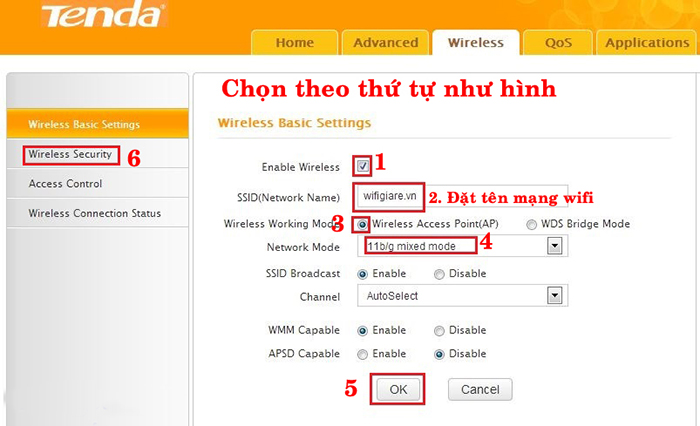Open Wireless Basic Settings in sidebar
This screenshot has width=700, height=426.
click(97, 124)
